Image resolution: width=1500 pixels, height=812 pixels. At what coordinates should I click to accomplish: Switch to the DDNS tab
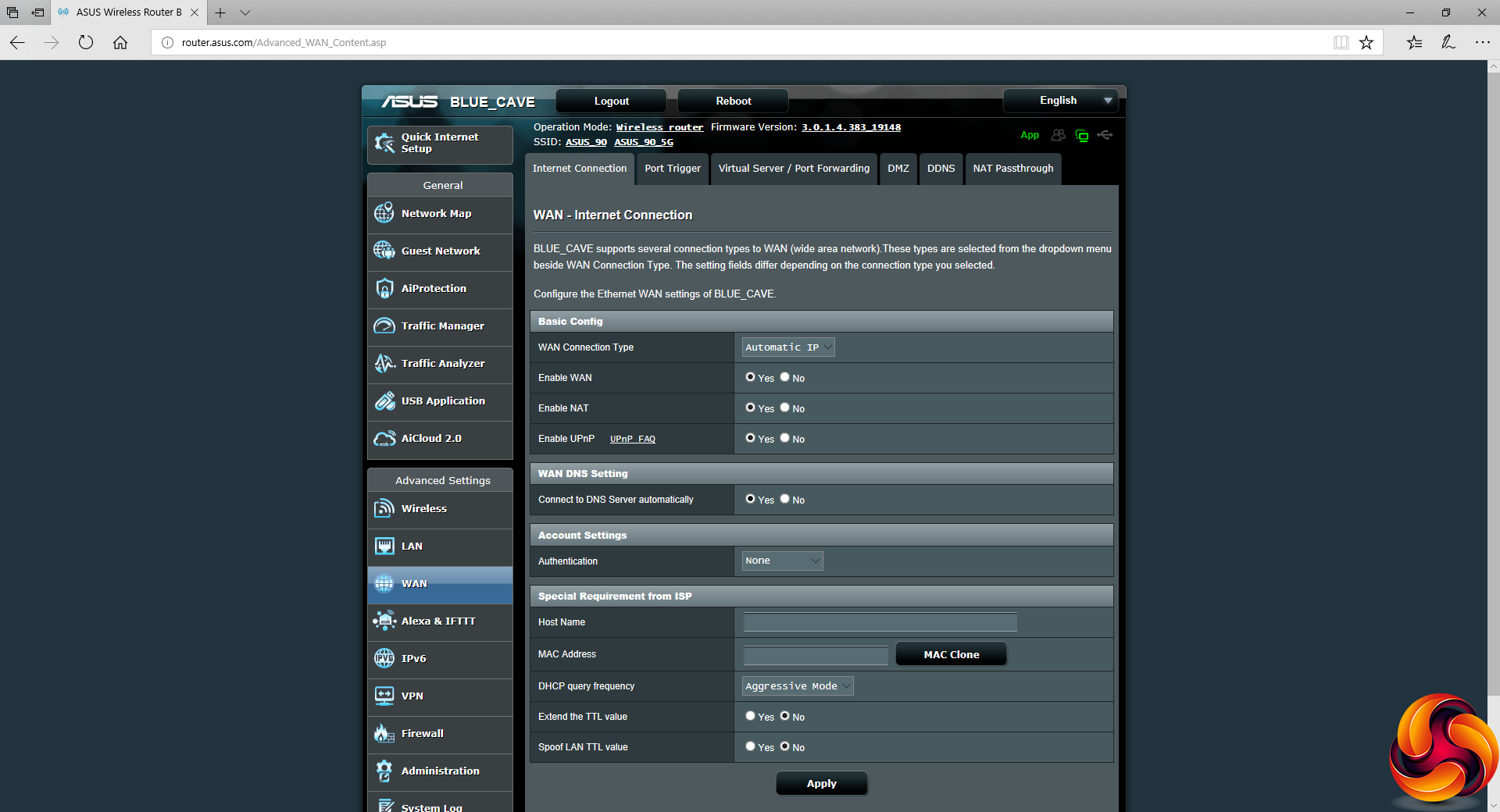(x=941, y=169)
